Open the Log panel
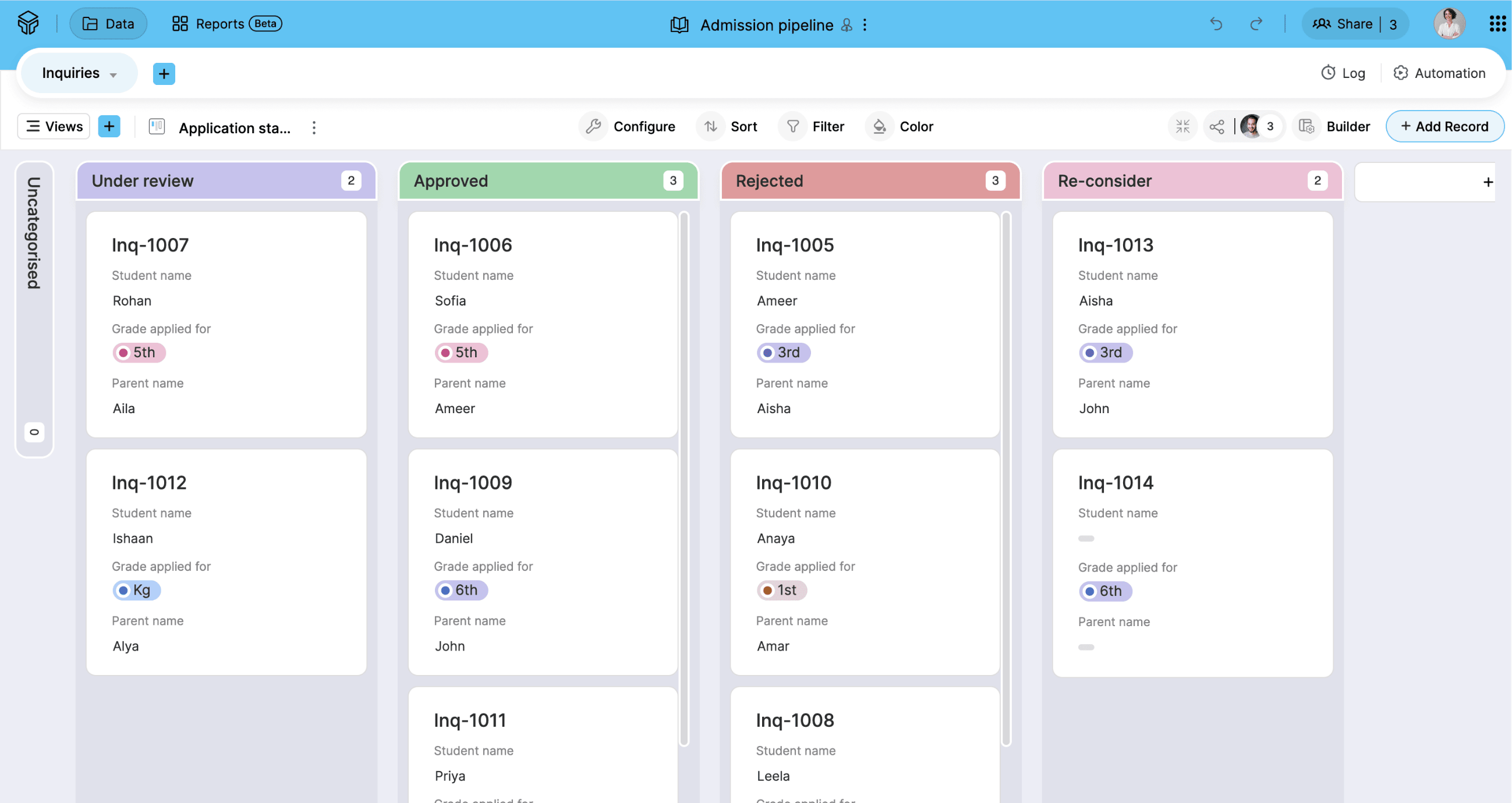The height and width of the screenshot is (803, 1512). 1343,73
